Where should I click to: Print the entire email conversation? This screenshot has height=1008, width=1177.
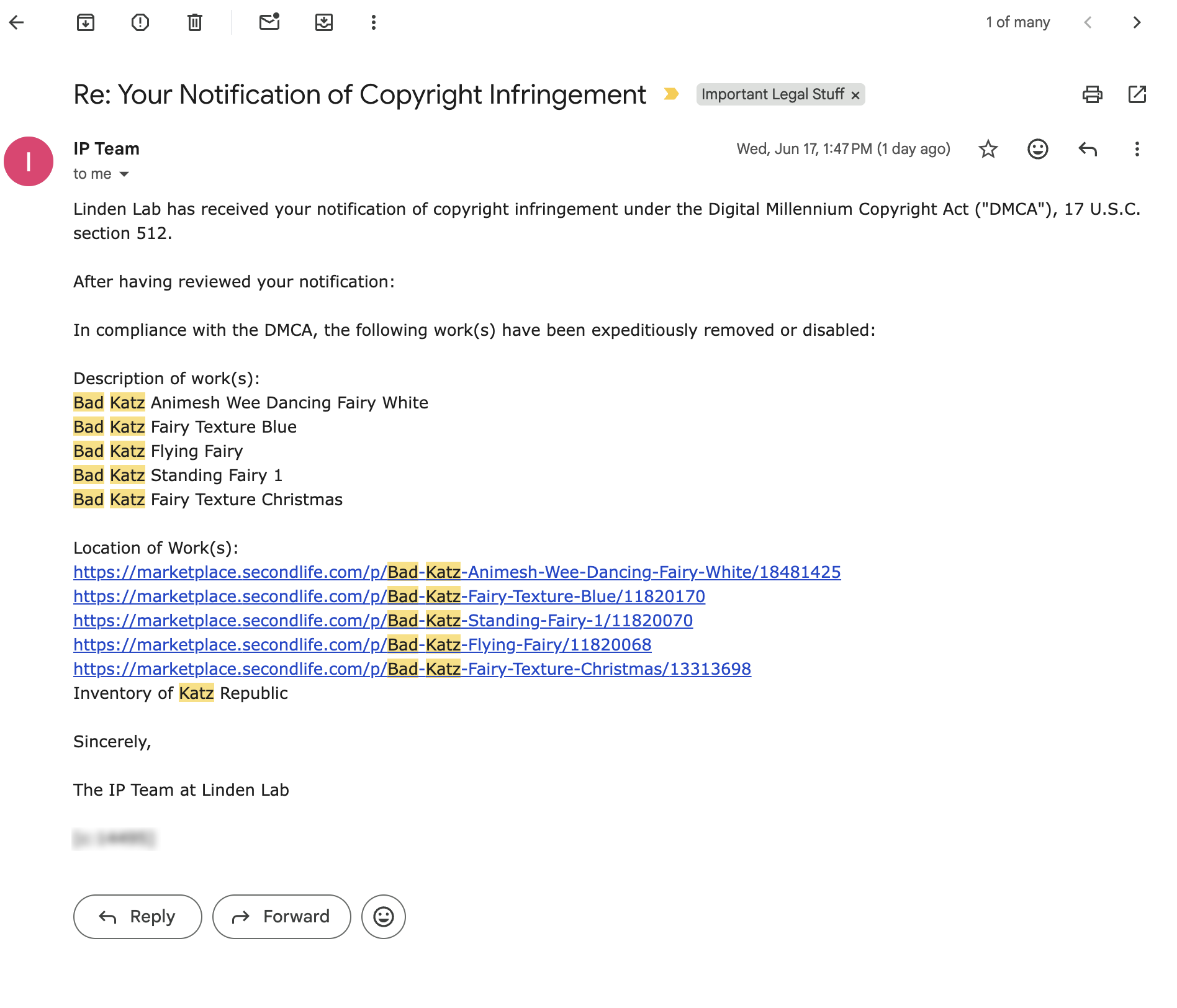(1093, 94)
